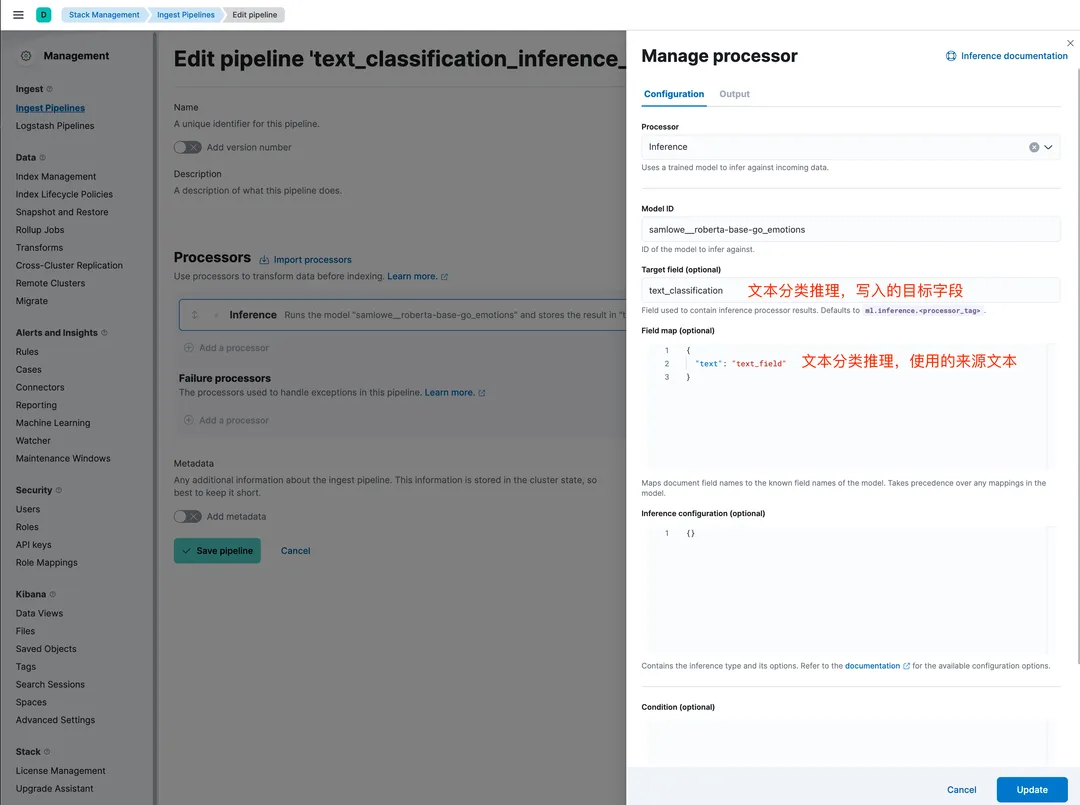Open the hamburger navigation menu
Viewport: 1080px width, 805px height.
(x=19, y=14)
